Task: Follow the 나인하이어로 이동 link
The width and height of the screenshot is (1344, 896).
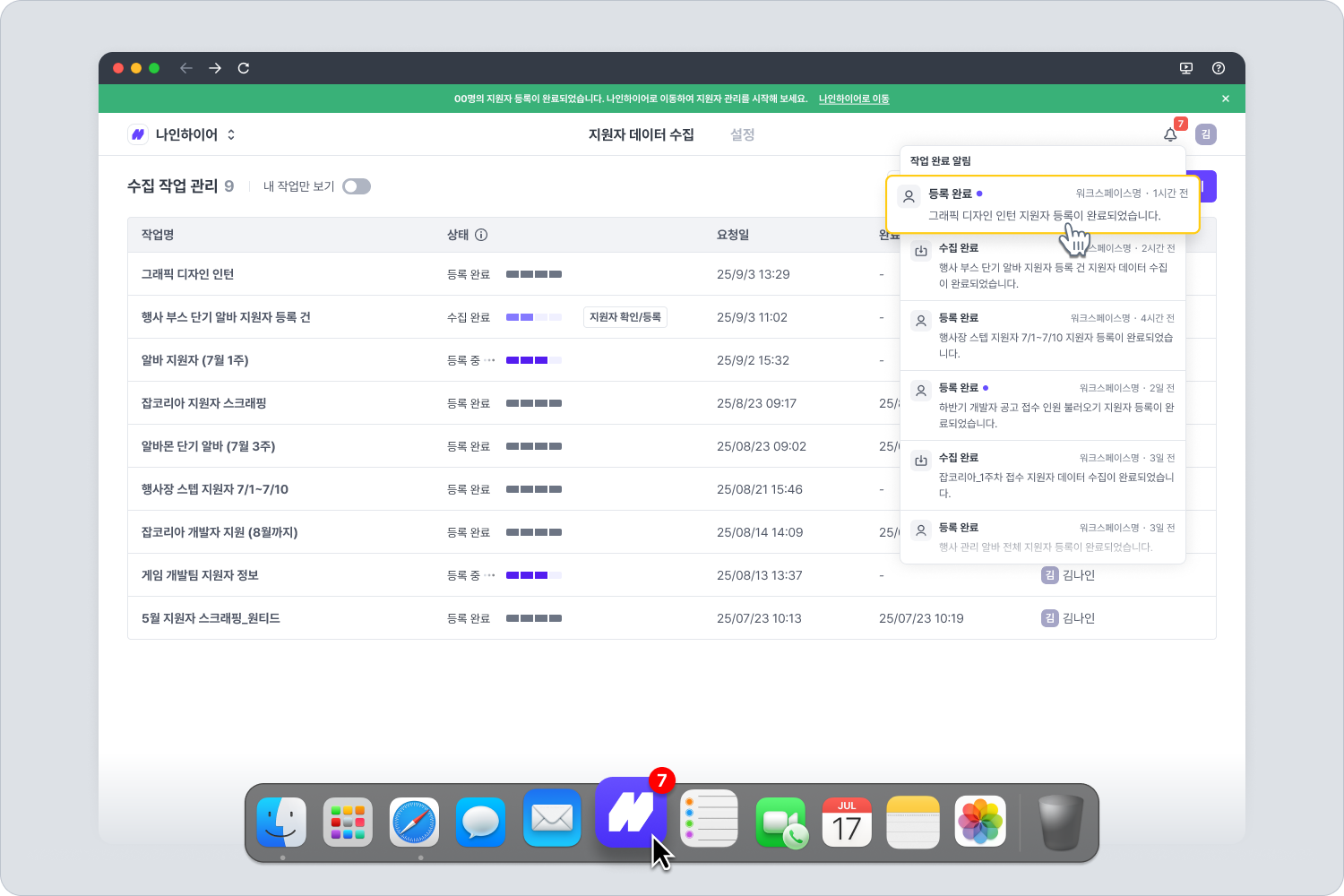Action: tap(854, 99)
